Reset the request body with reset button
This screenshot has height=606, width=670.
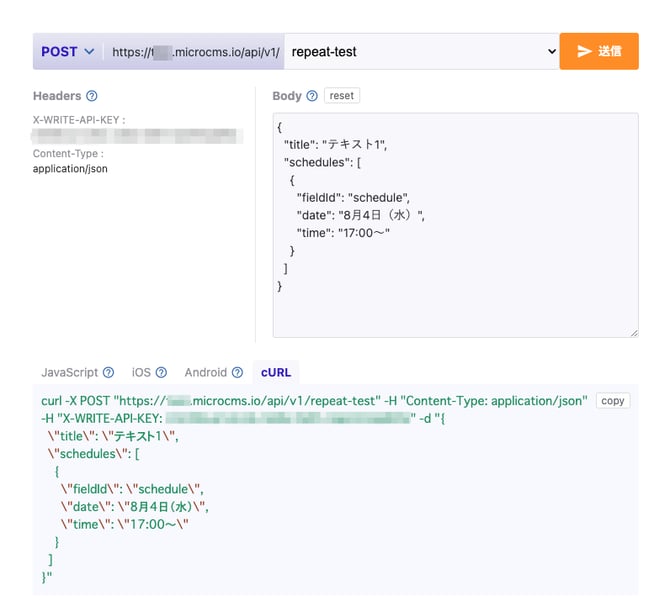[x=341, y=96]
